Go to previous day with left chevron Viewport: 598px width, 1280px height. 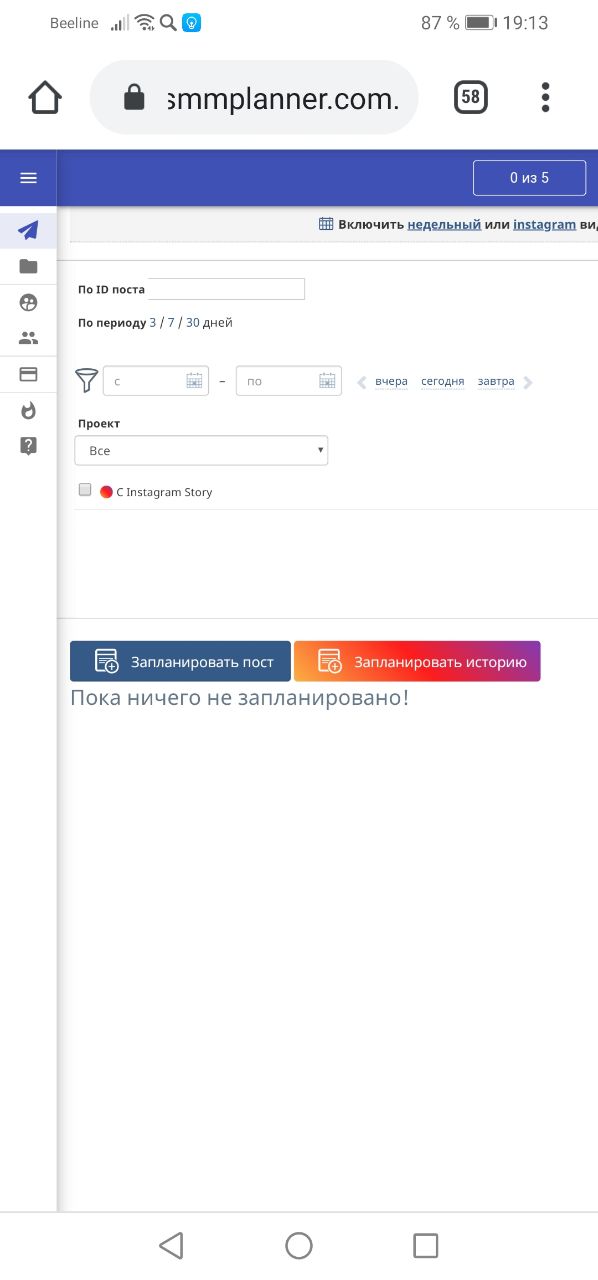click(x=362, y=382)
